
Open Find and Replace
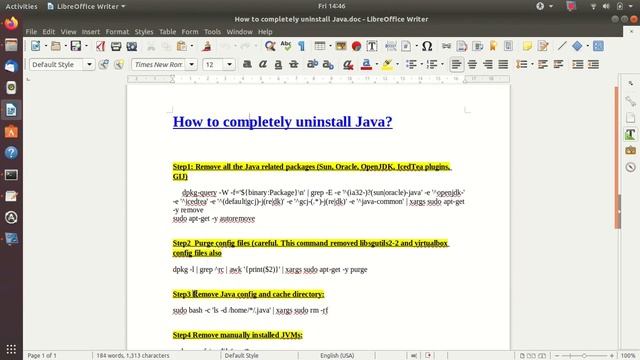pos(270,46)
